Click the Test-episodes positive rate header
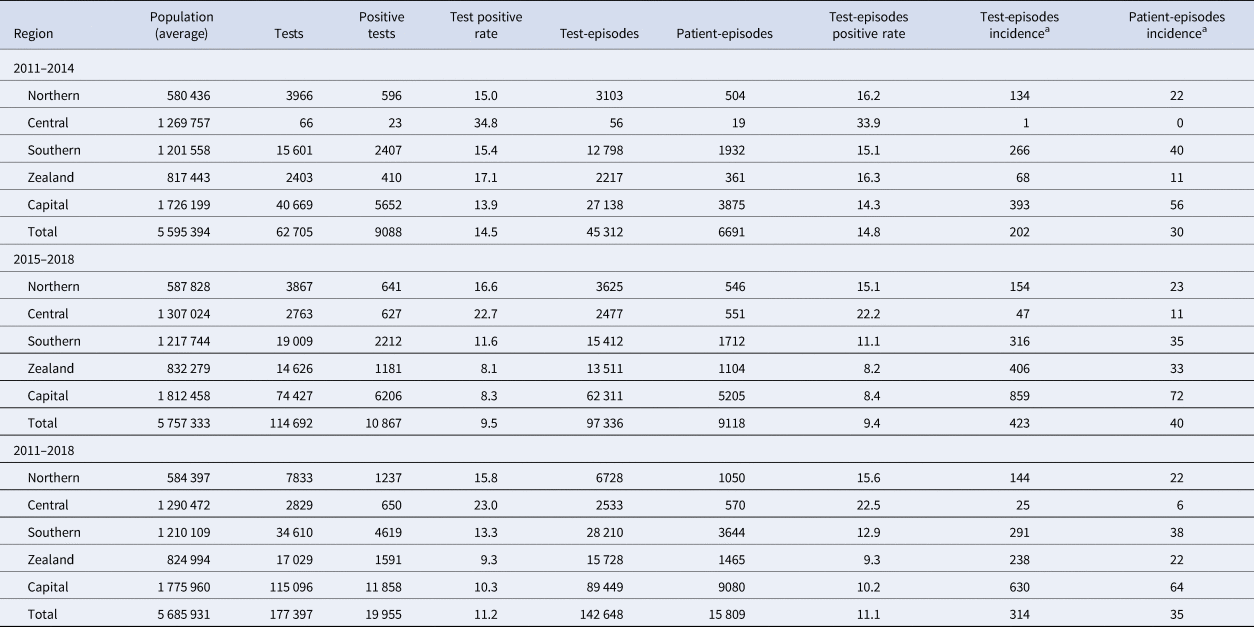Viewport: 1254px width, 627px height. pyautogui.click(x=867, y=25)
